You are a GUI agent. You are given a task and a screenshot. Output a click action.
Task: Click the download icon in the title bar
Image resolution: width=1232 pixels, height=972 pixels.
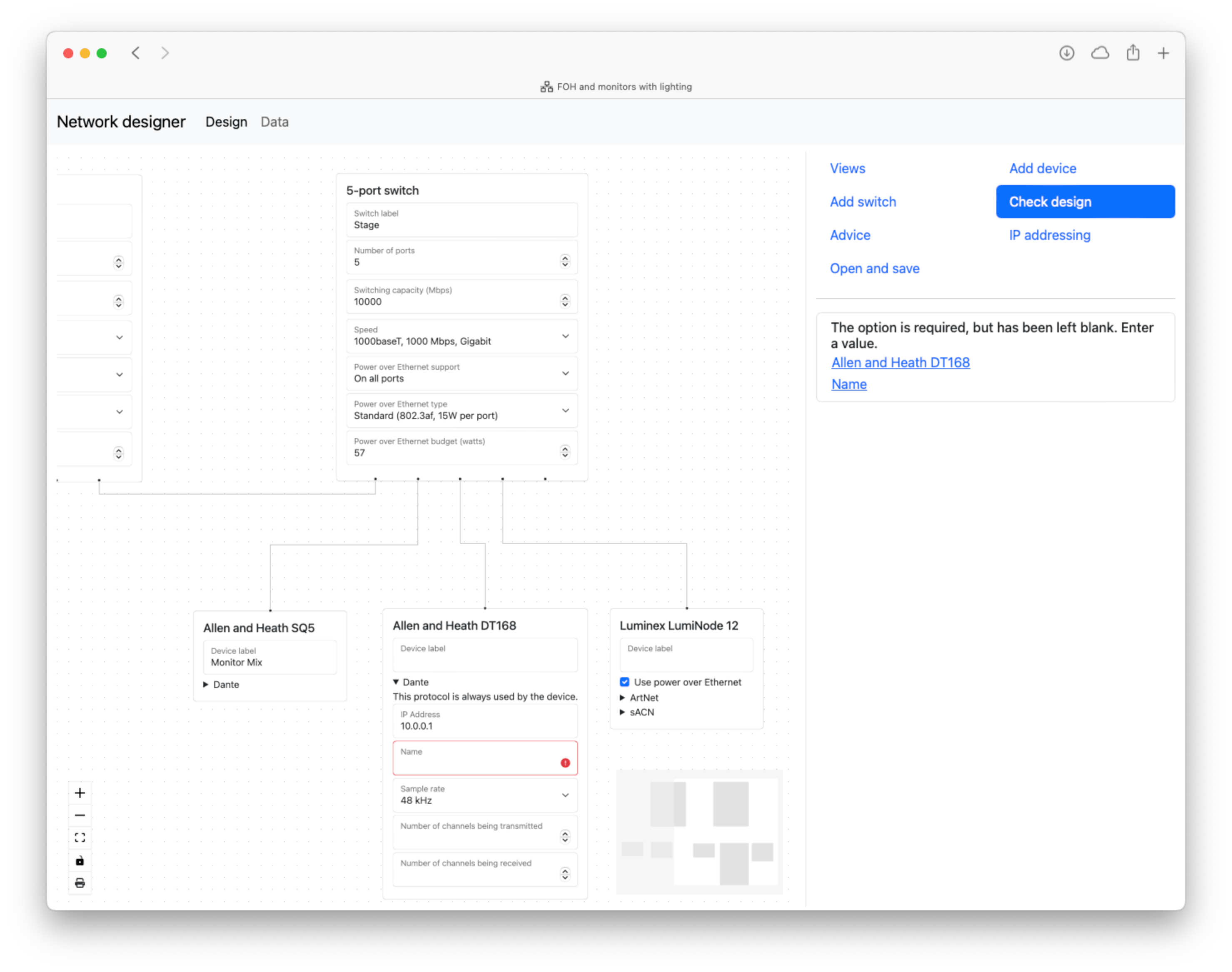tap(1066, 53)
